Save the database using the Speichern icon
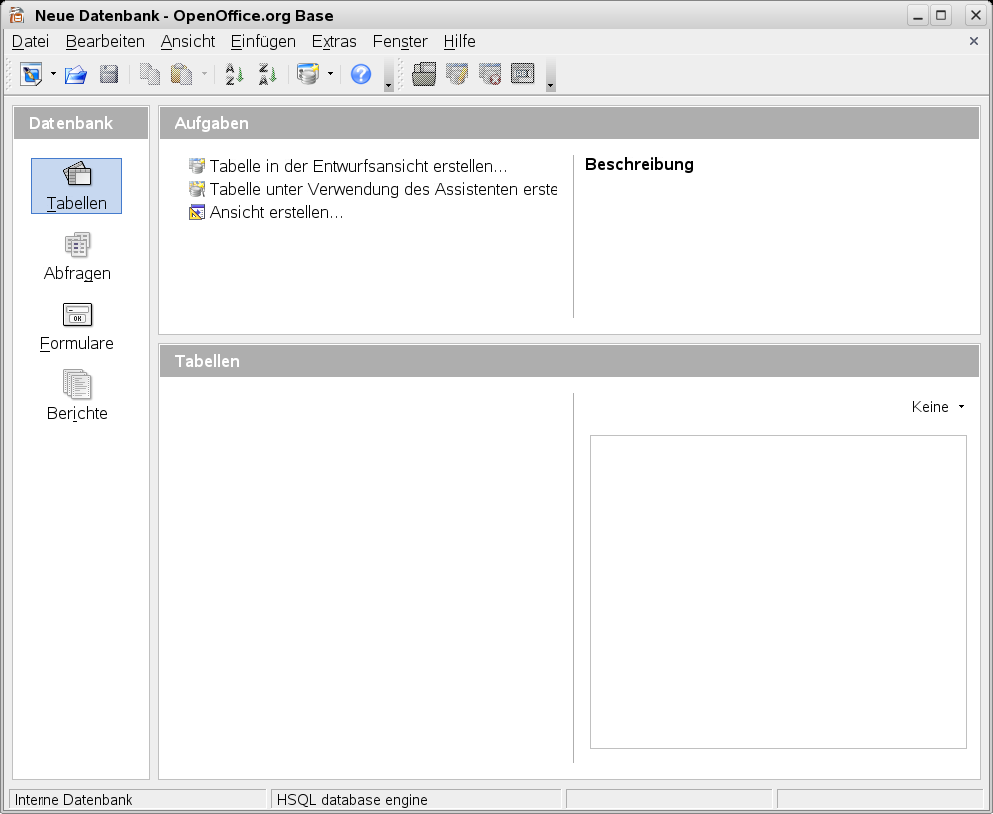 (109, 74)
